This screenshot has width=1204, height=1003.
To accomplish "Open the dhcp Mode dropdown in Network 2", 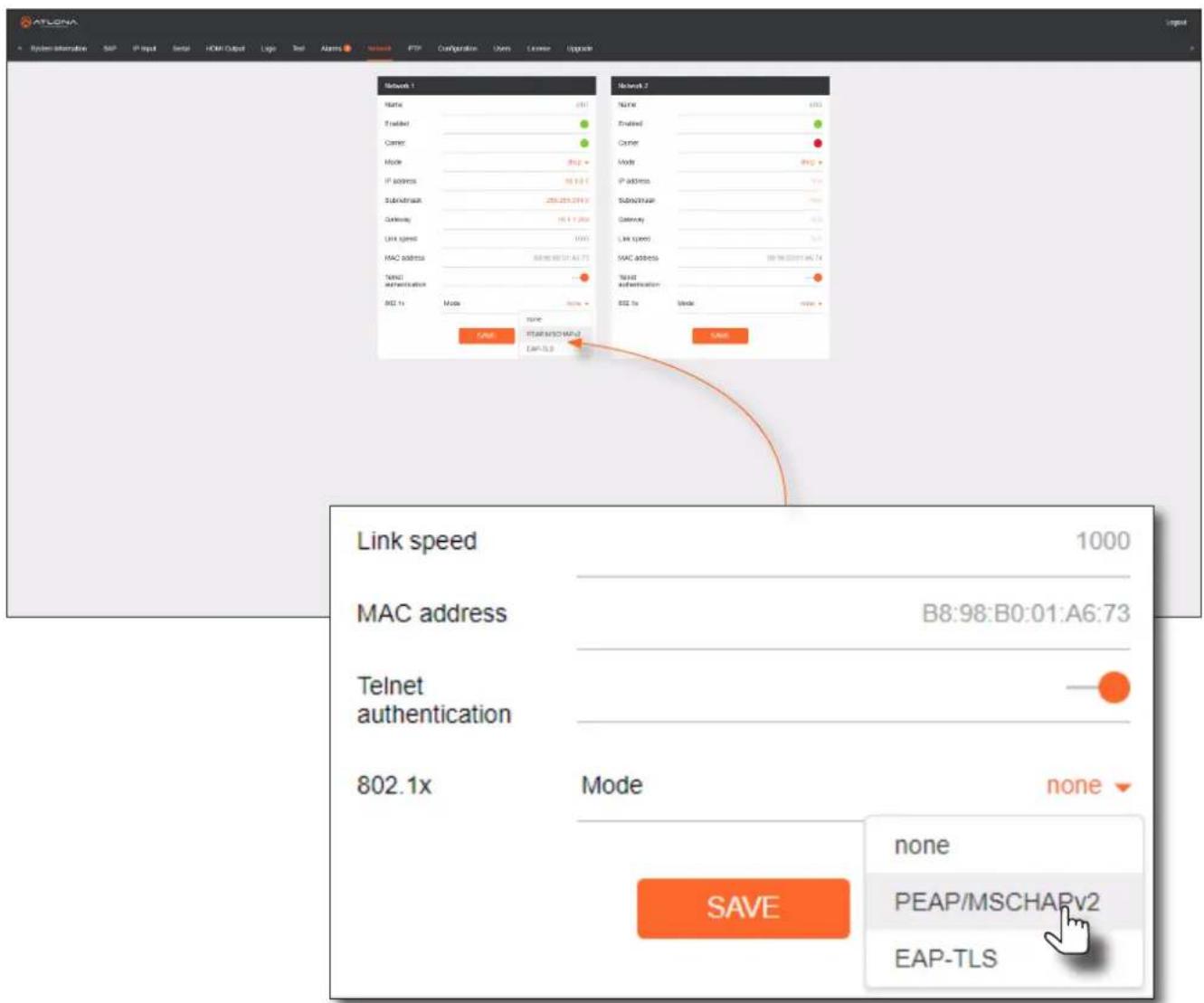I will click(x=811, y=163).
